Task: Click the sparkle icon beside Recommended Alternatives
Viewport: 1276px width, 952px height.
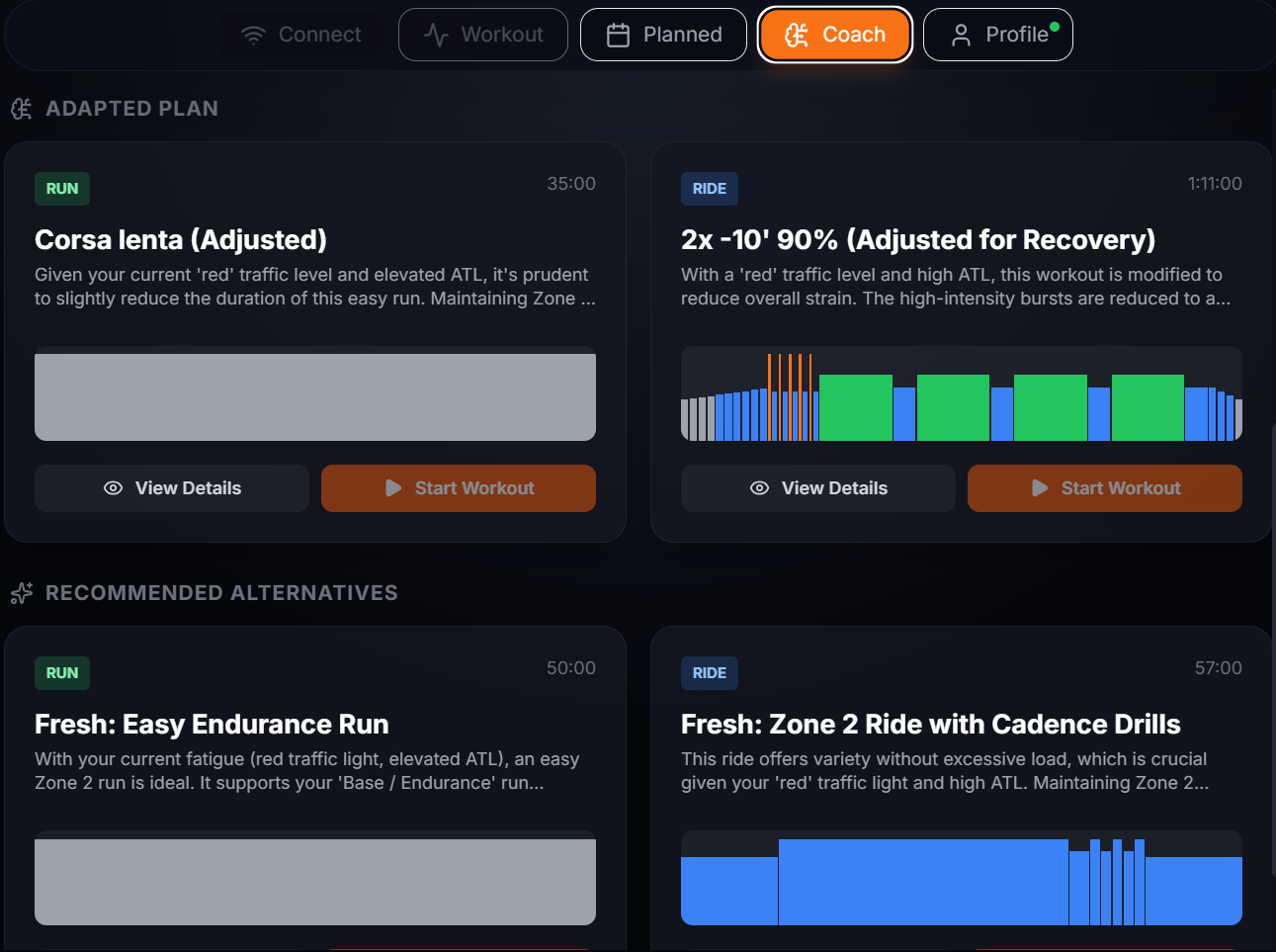Action: click(x=21, y=593)
